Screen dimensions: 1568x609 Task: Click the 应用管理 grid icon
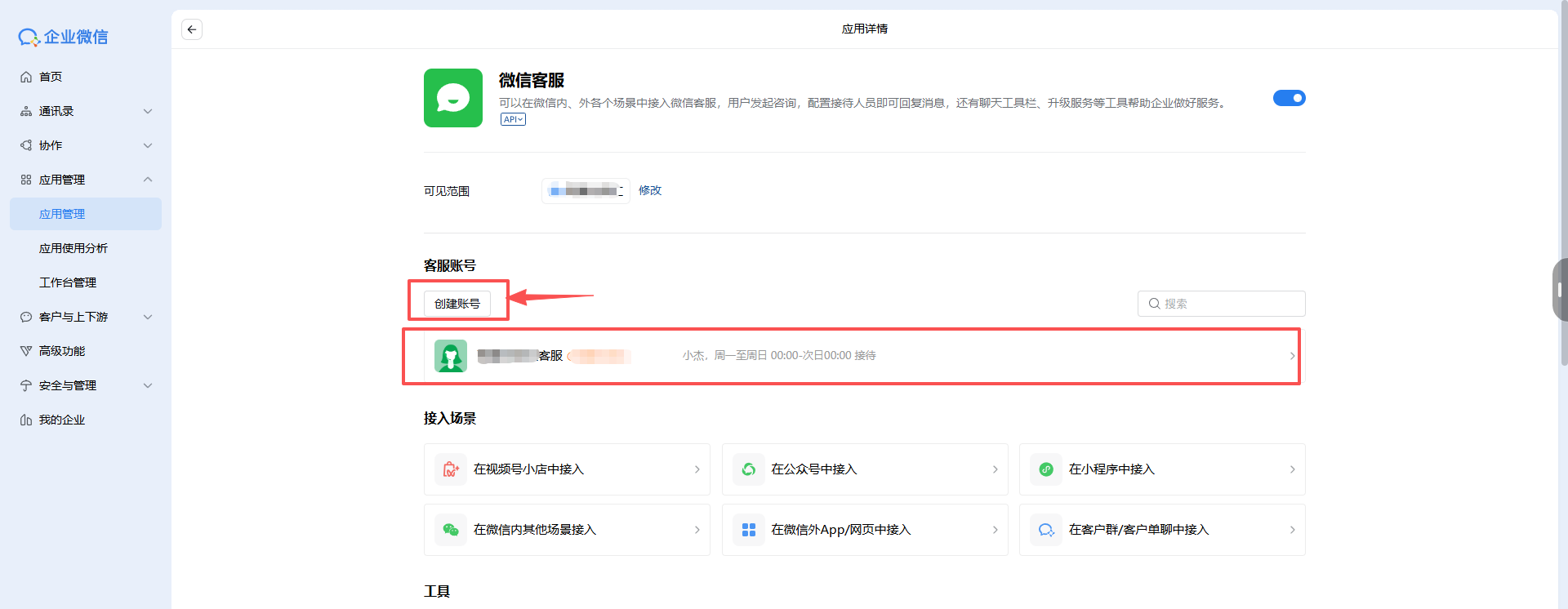(x=26, y=180)
